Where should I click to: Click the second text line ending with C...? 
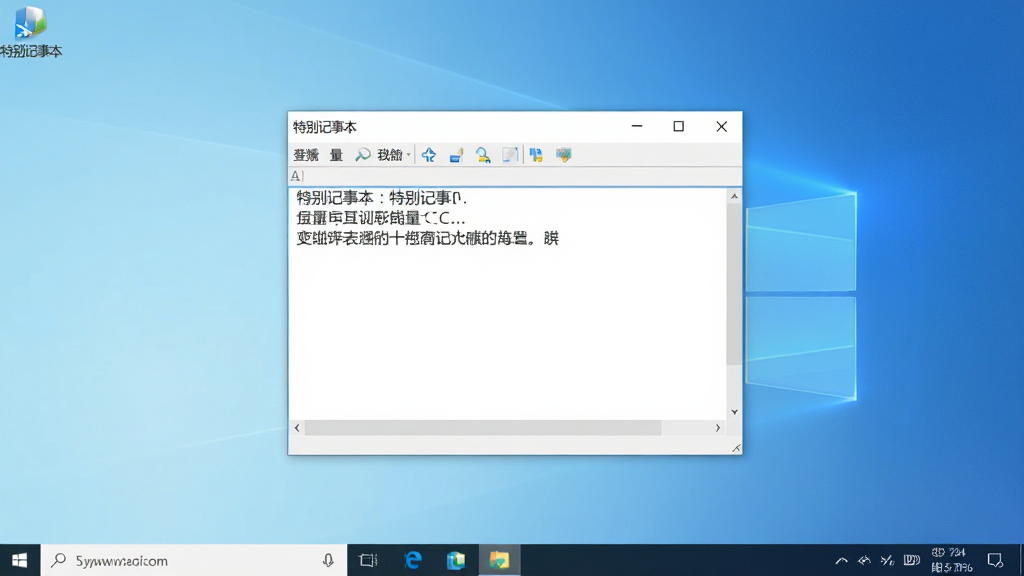pos(381,218)
